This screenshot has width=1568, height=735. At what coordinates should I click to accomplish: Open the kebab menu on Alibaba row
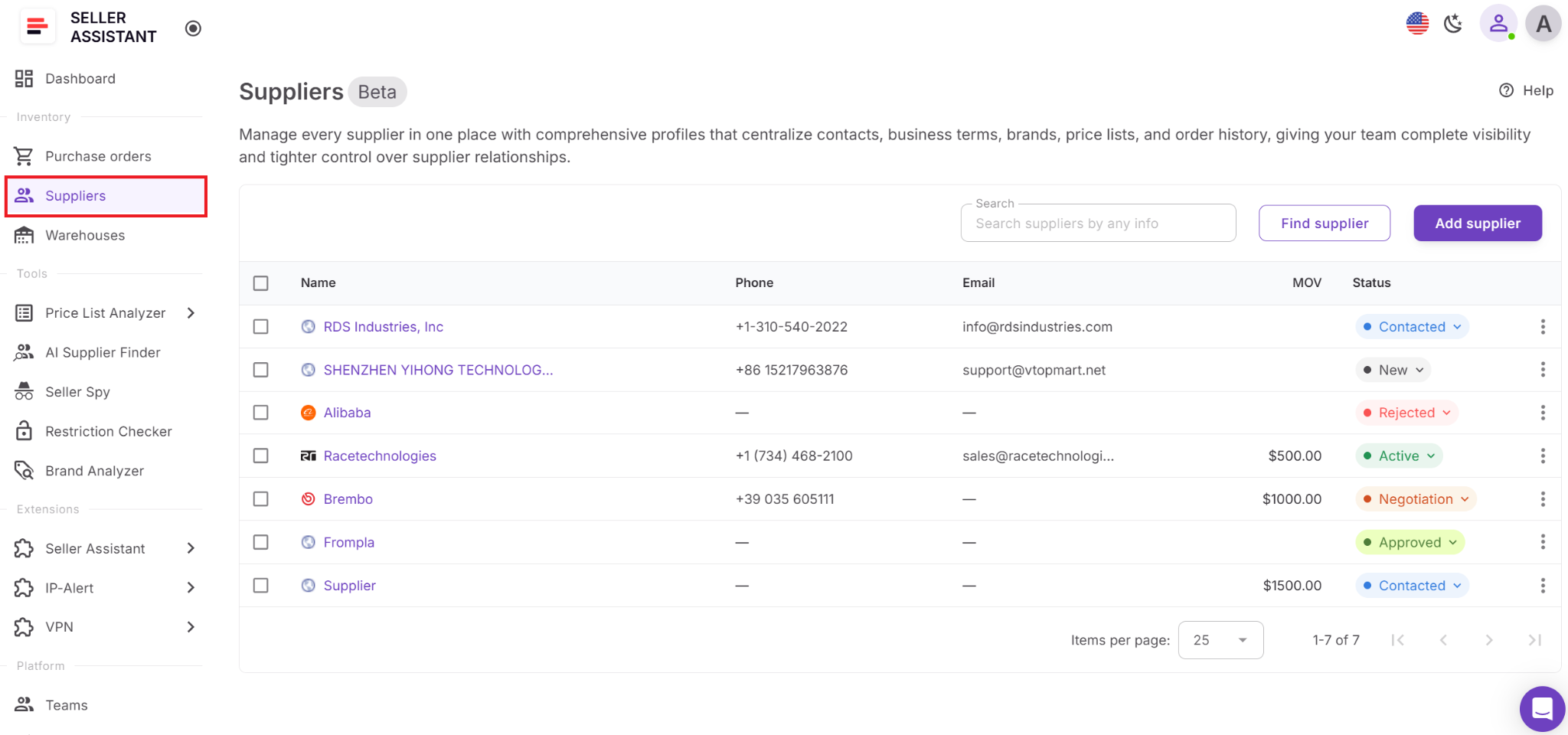1543,413
